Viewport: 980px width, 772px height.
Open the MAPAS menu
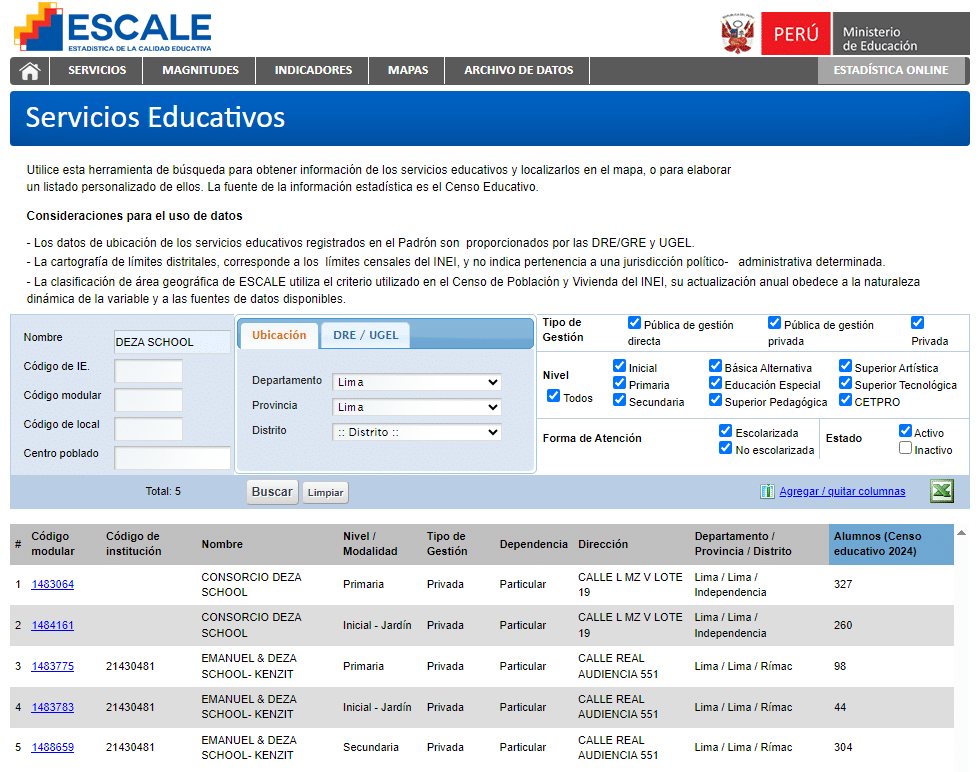coord(408,71)
